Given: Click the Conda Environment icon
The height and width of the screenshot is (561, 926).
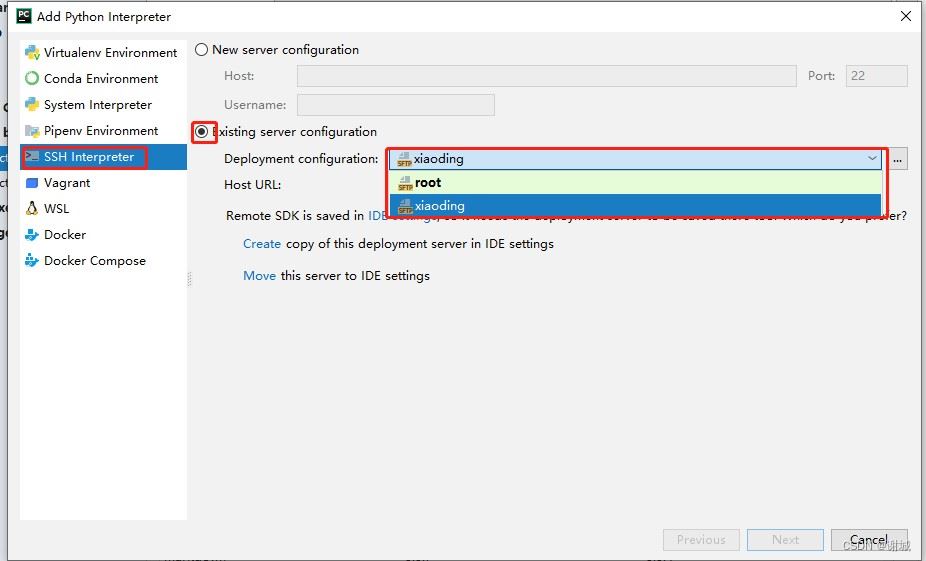Looking at the screenshot, I should coord(32,79).
